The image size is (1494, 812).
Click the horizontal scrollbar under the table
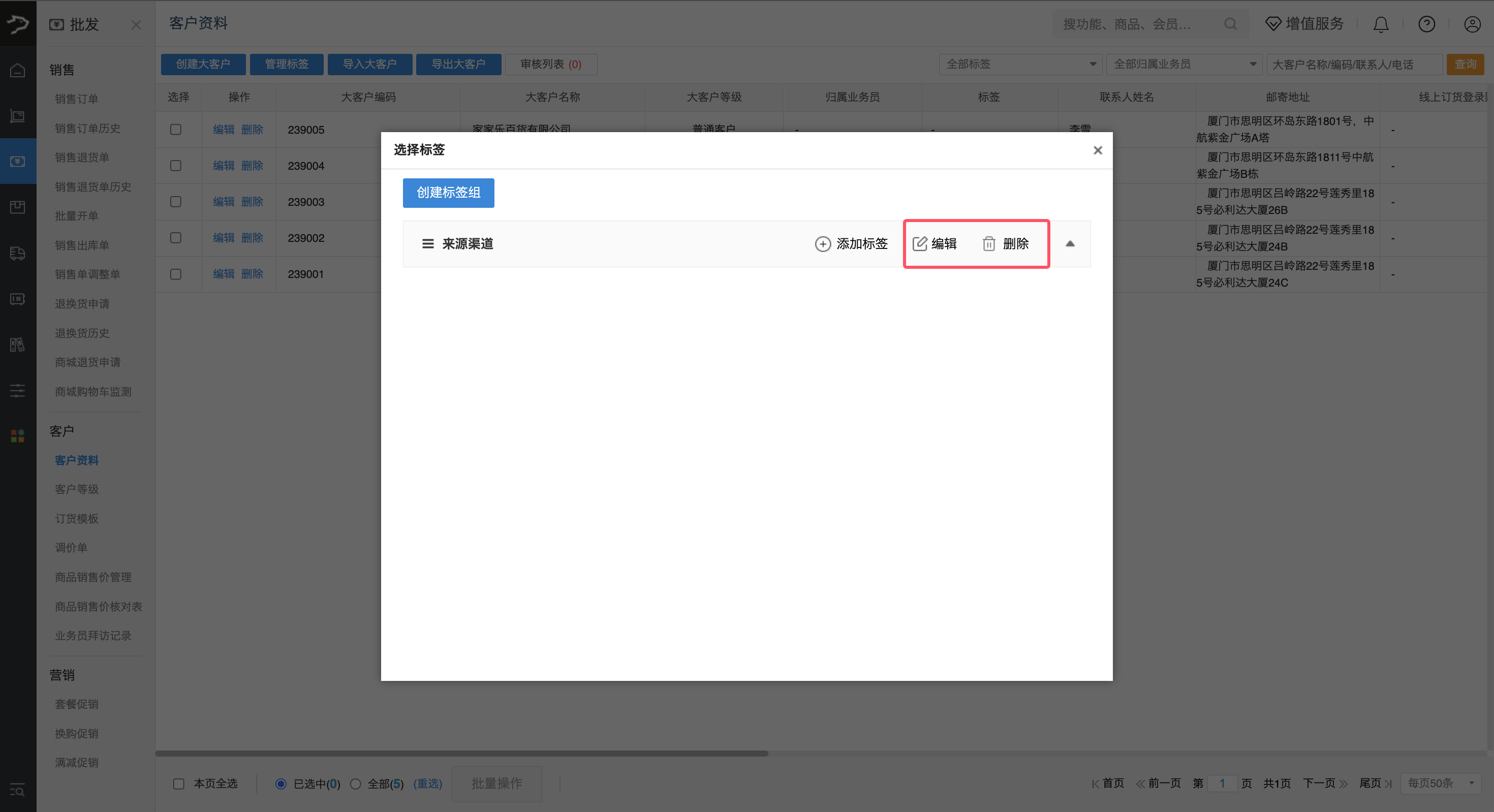[x=461, y=754]
